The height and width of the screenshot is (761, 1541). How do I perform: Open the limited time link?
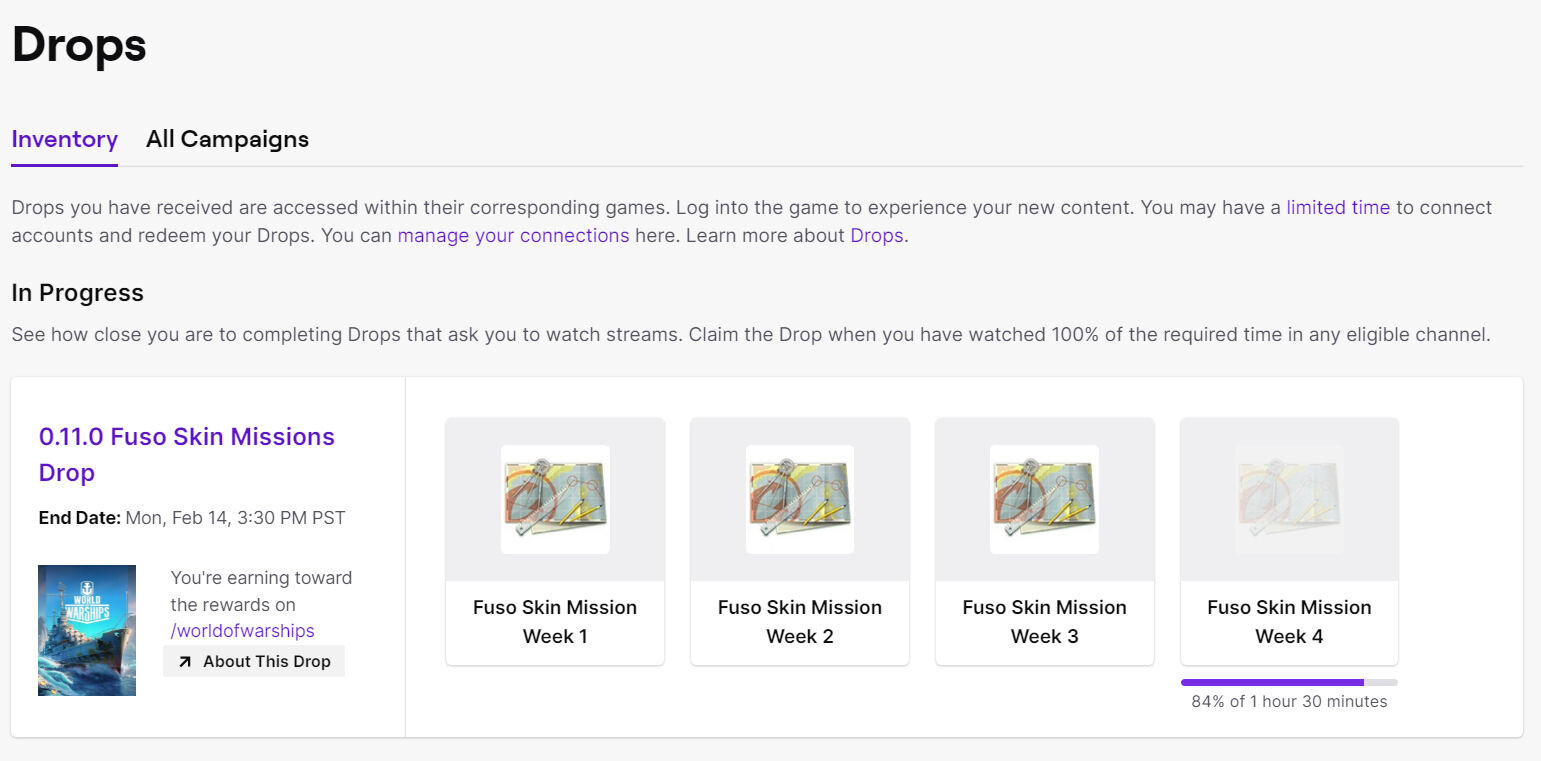tap(1337, 208)
